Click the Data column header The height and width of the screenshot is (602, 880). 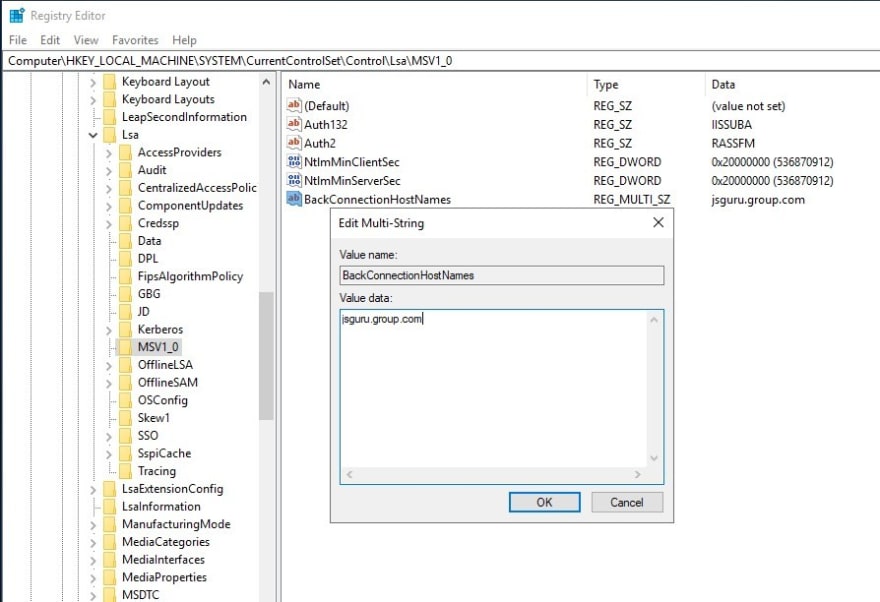pyautogui.click(x=792, y=85)
